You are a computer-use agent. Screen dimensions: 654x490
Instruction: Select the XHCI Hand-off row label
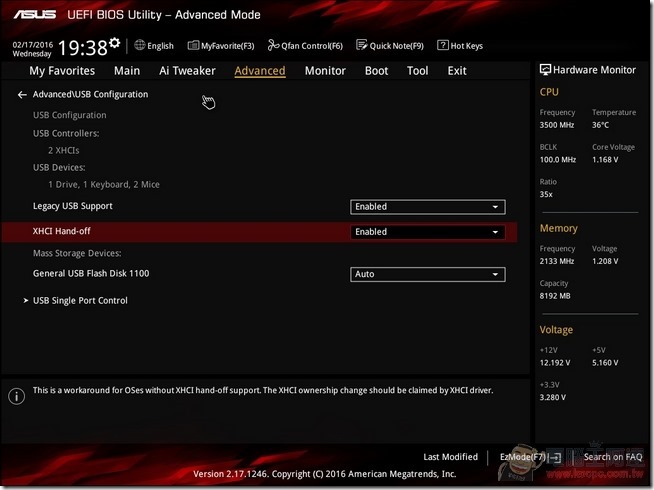click(62, 231)
